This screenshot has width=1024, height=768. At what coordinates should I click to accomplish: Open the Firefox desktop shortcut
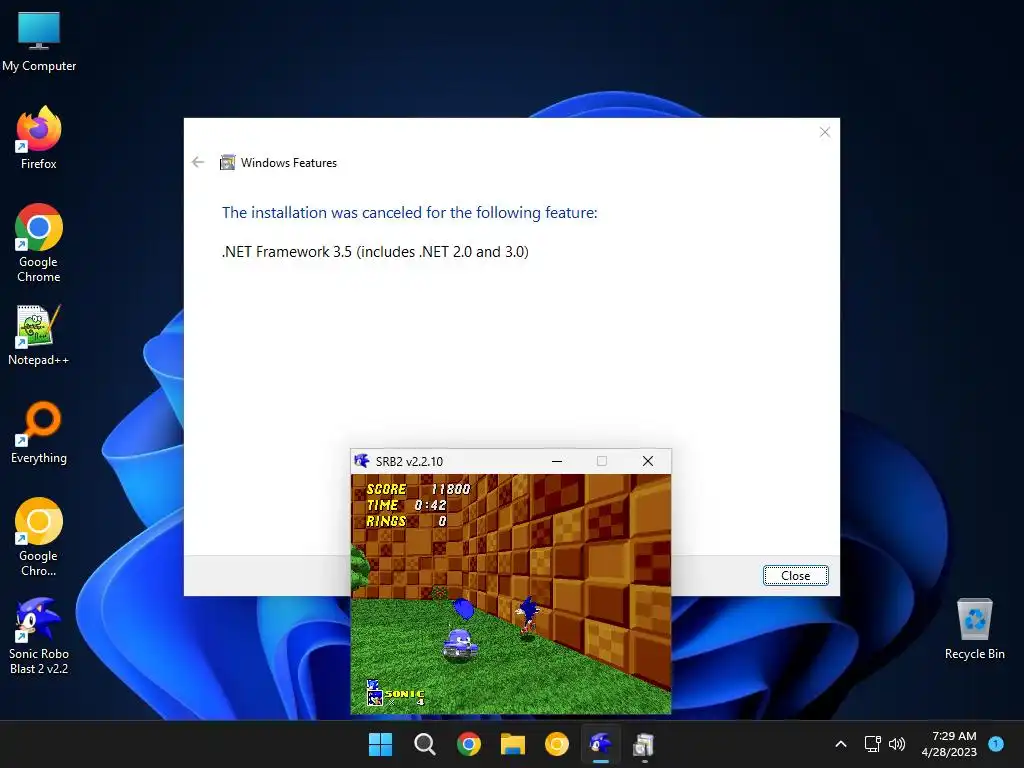(x=39, y=138)
